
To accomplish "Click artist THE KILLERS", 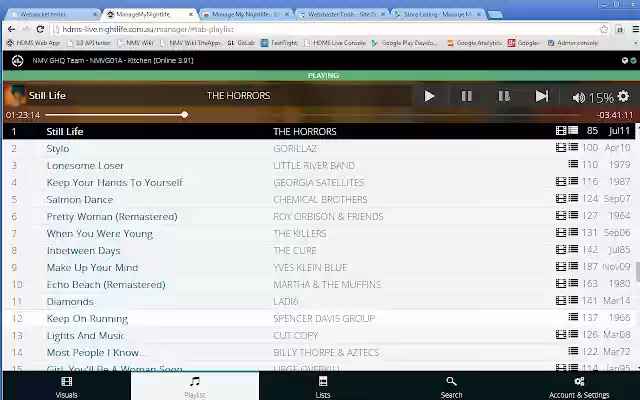I will pyautogui.click(x=300, y=233).
